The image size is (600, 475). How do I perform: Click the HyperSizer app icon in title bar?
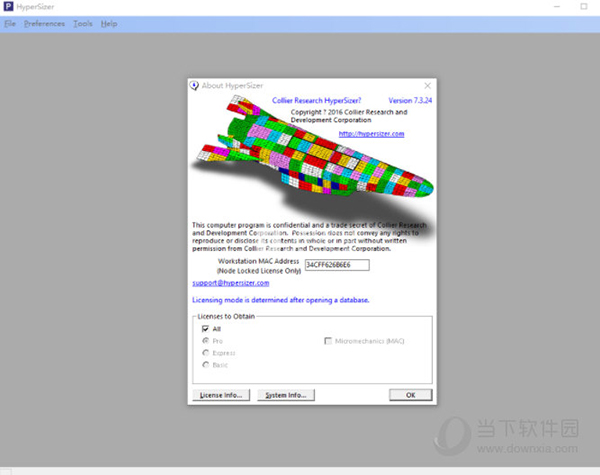coord(8,7)
